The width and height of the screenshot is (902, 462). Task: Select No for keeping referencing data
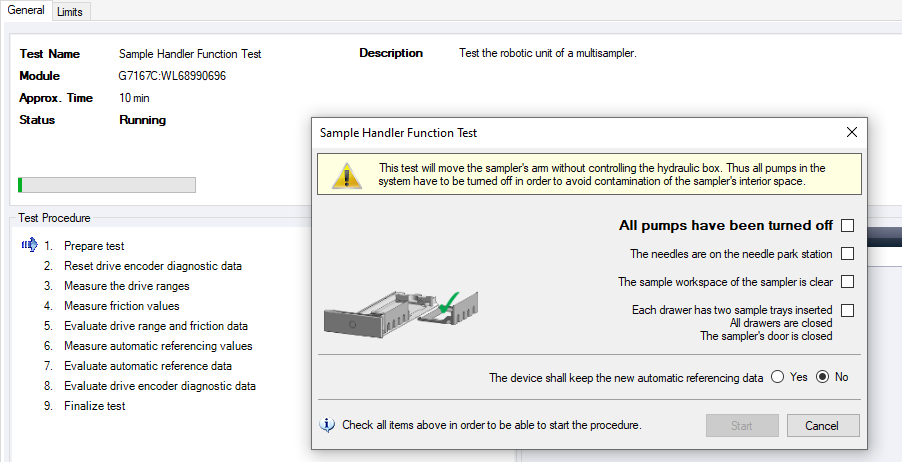[823, 378]
